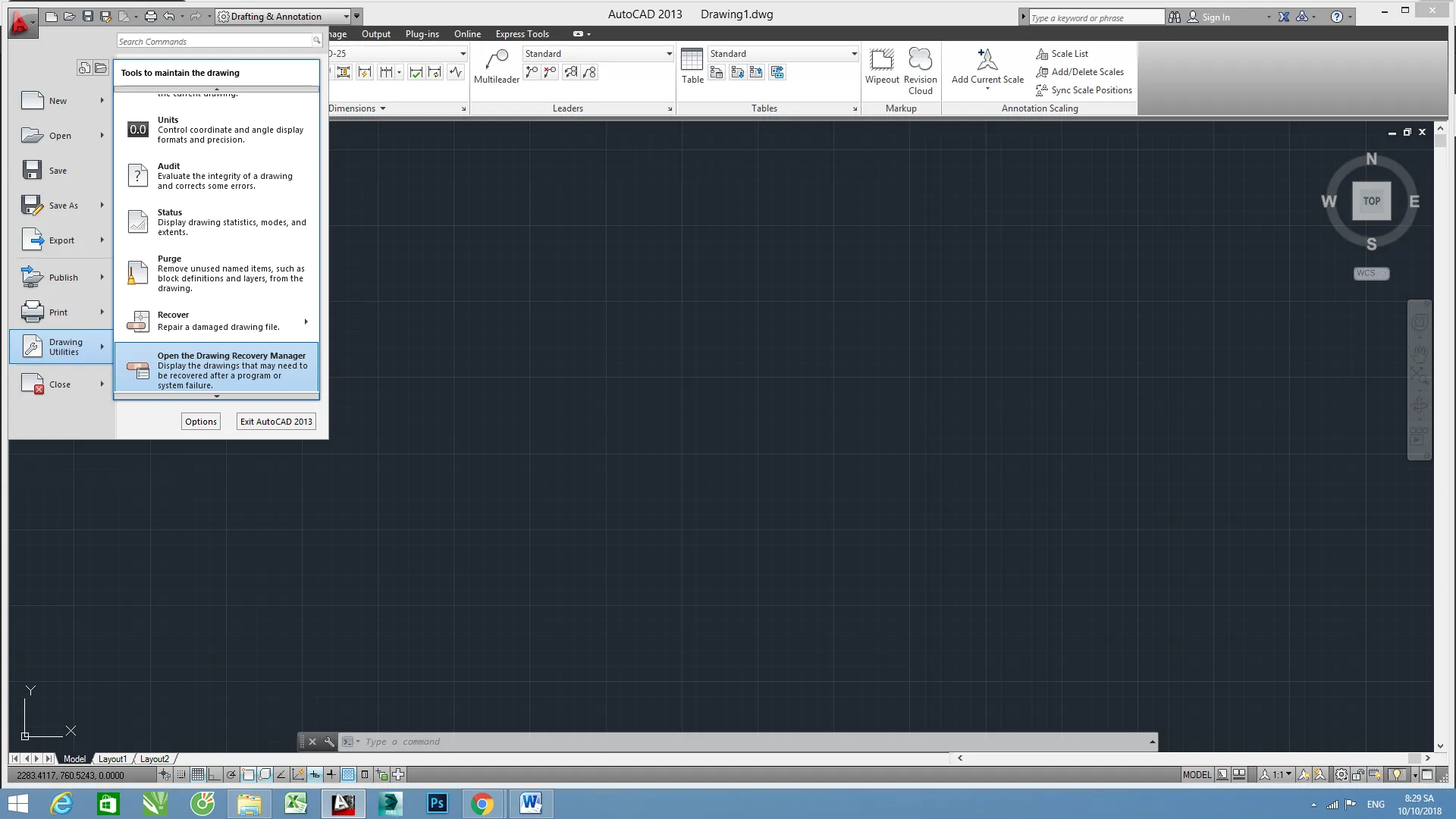Toggle the Annotation Visibility icon
1456x819 pixels.
click(1304, 774)
